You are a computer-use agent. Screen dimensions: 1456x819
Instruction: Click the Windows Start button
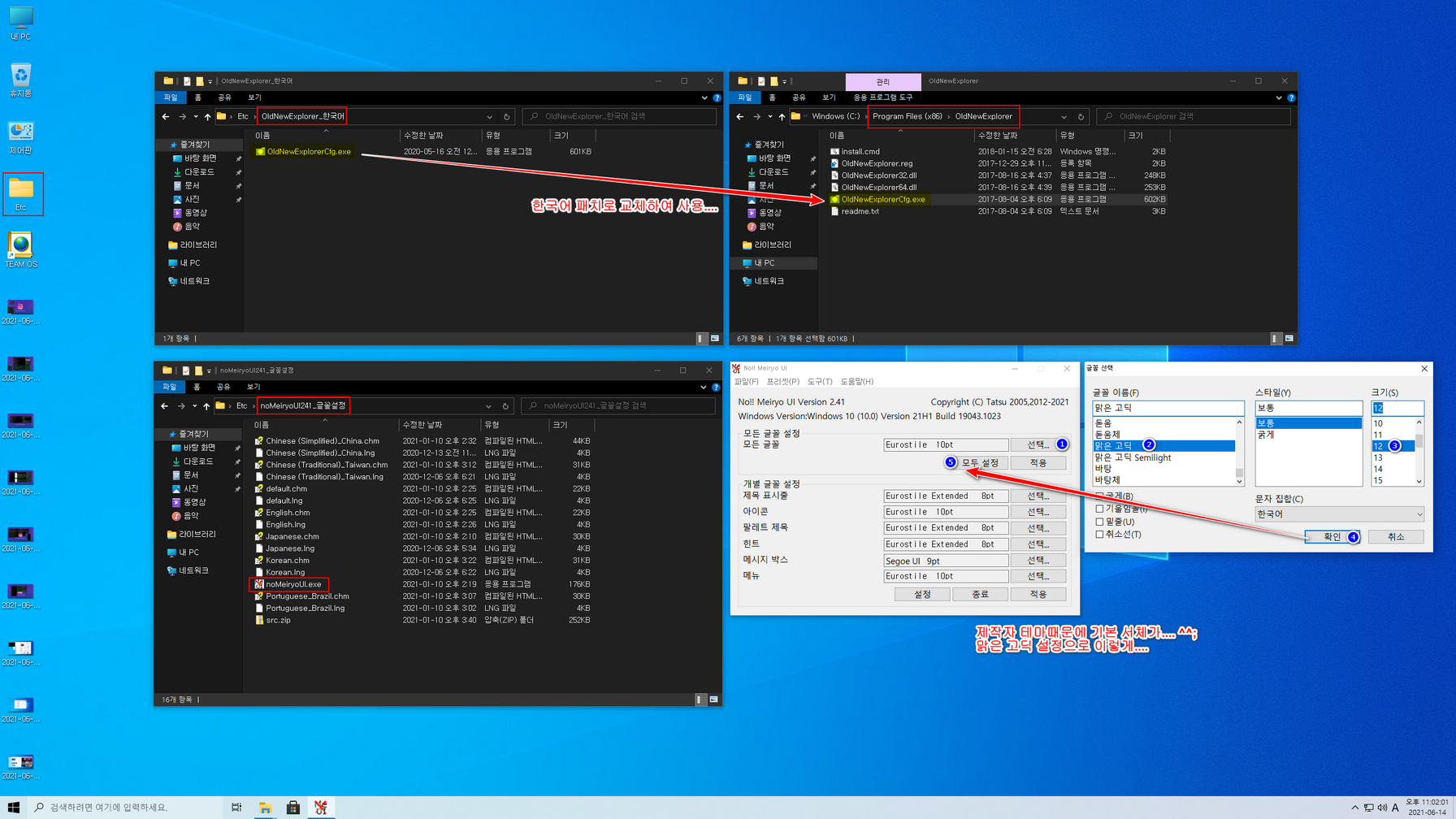coord(13,807)
